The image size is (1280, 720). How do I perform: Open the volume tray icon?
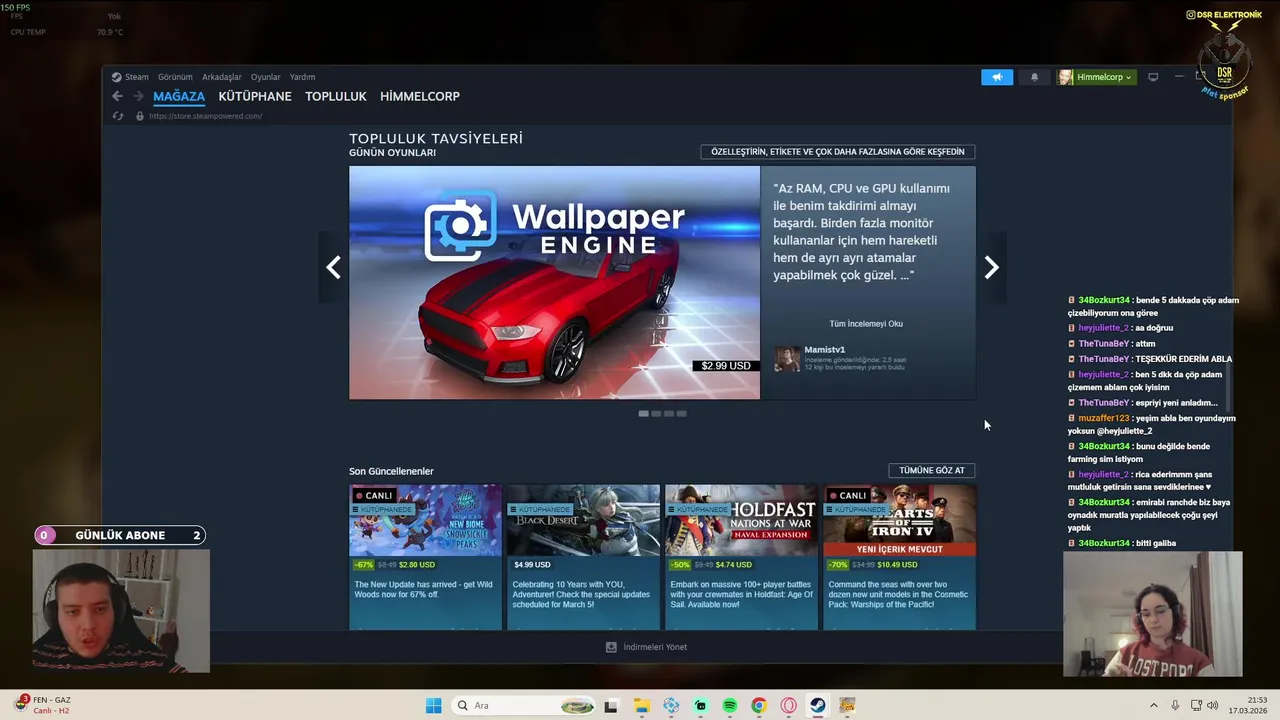(1212, 706)
